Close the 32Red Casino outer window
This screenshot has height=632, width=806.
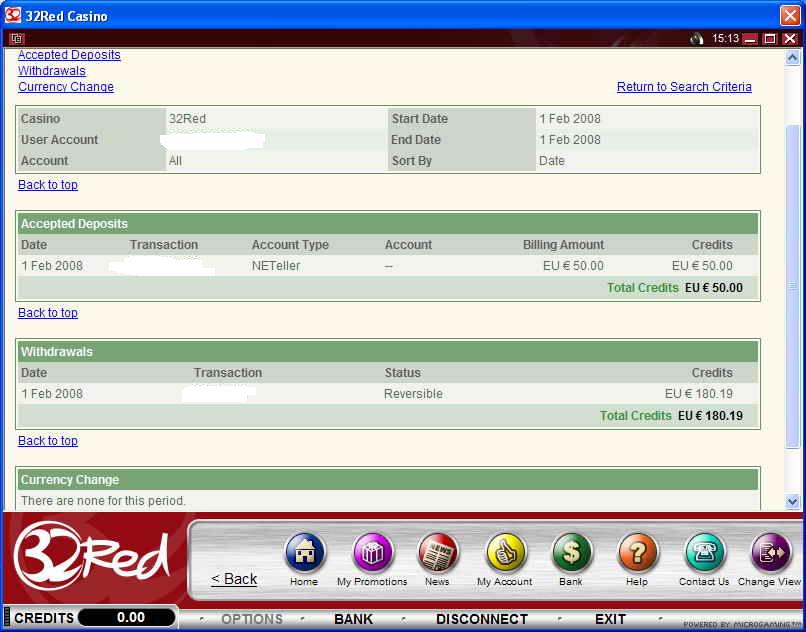[x=790, y=15]
